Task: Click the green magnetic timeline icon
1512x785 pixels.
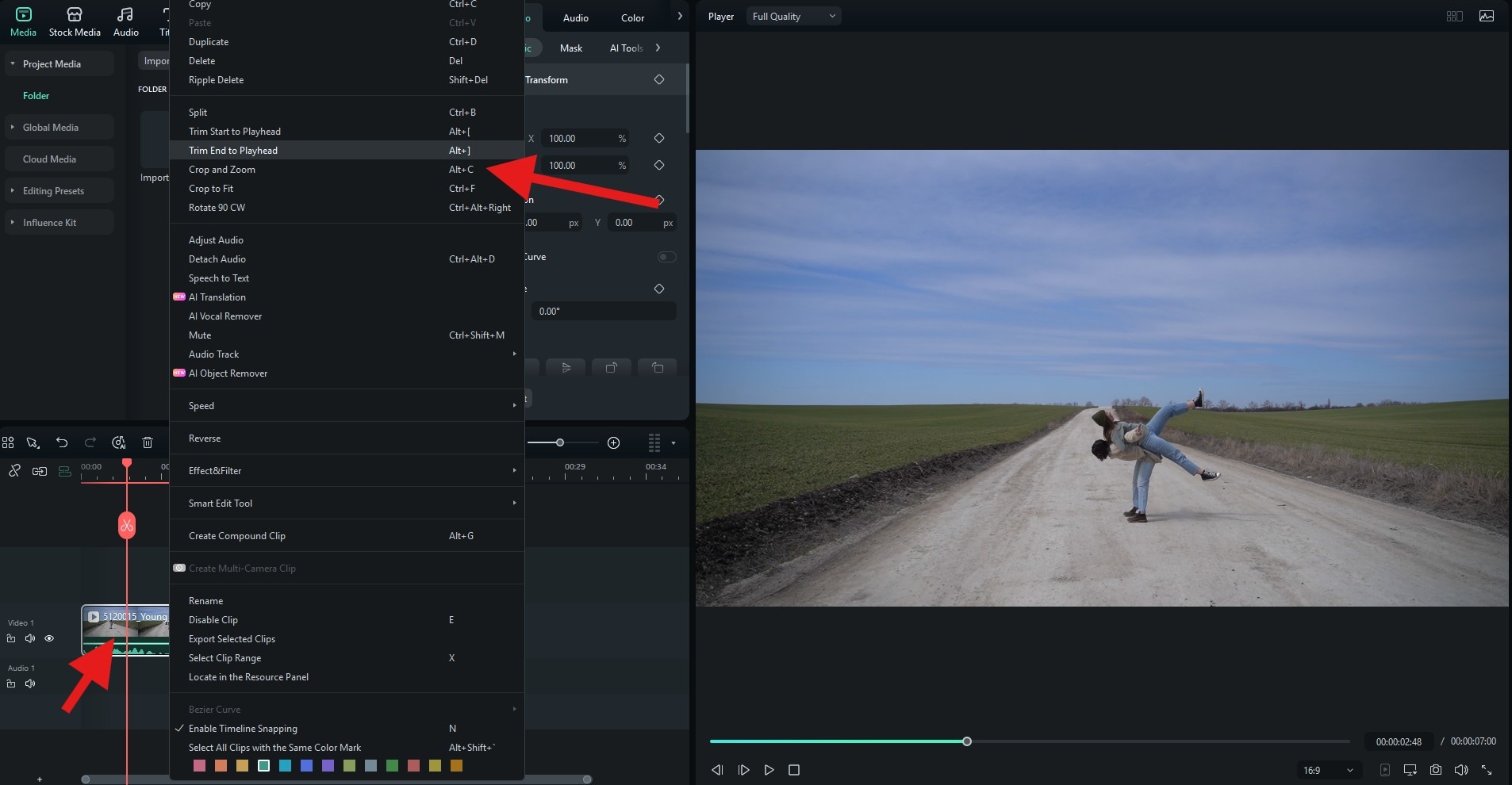Action: [65, 471]
